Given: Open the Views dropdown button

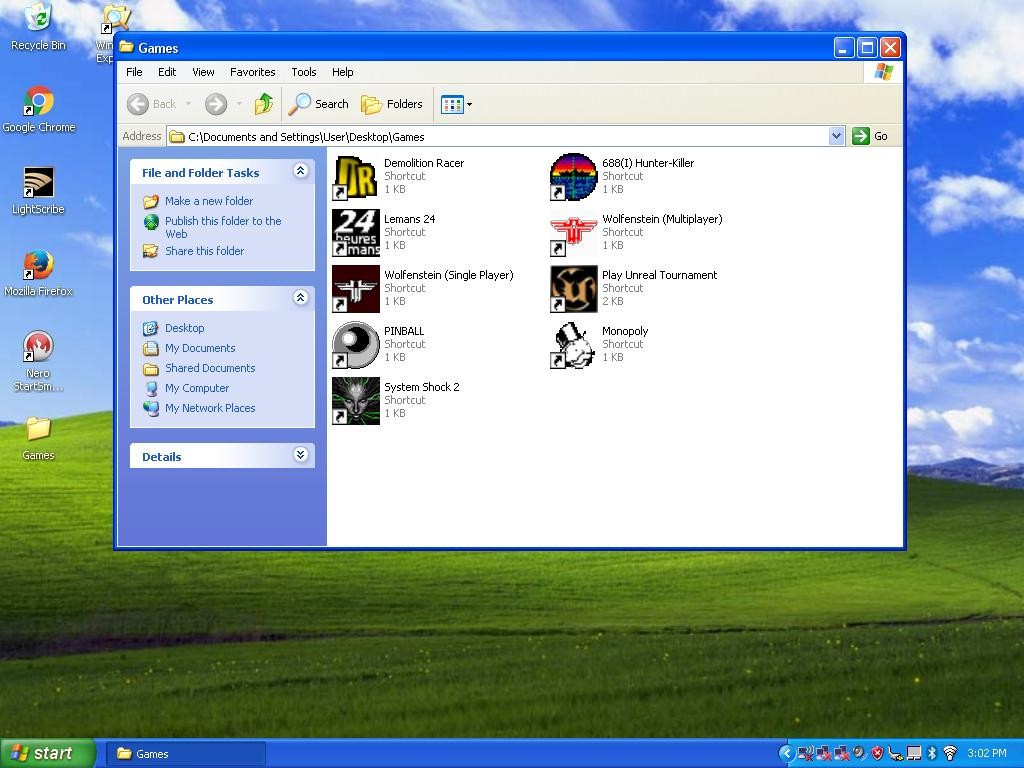Looking at the screenshot, I should (x=456, y=104).
